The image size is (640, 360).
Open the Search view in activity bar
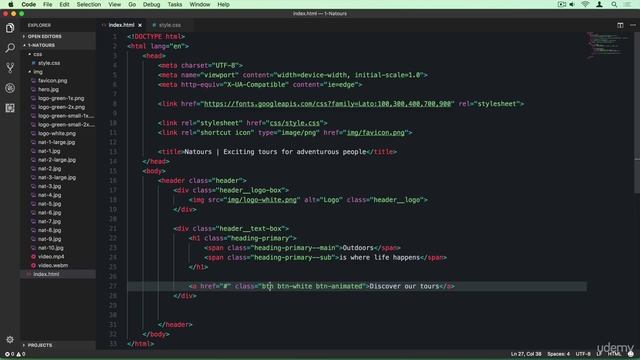pos(10,48)
